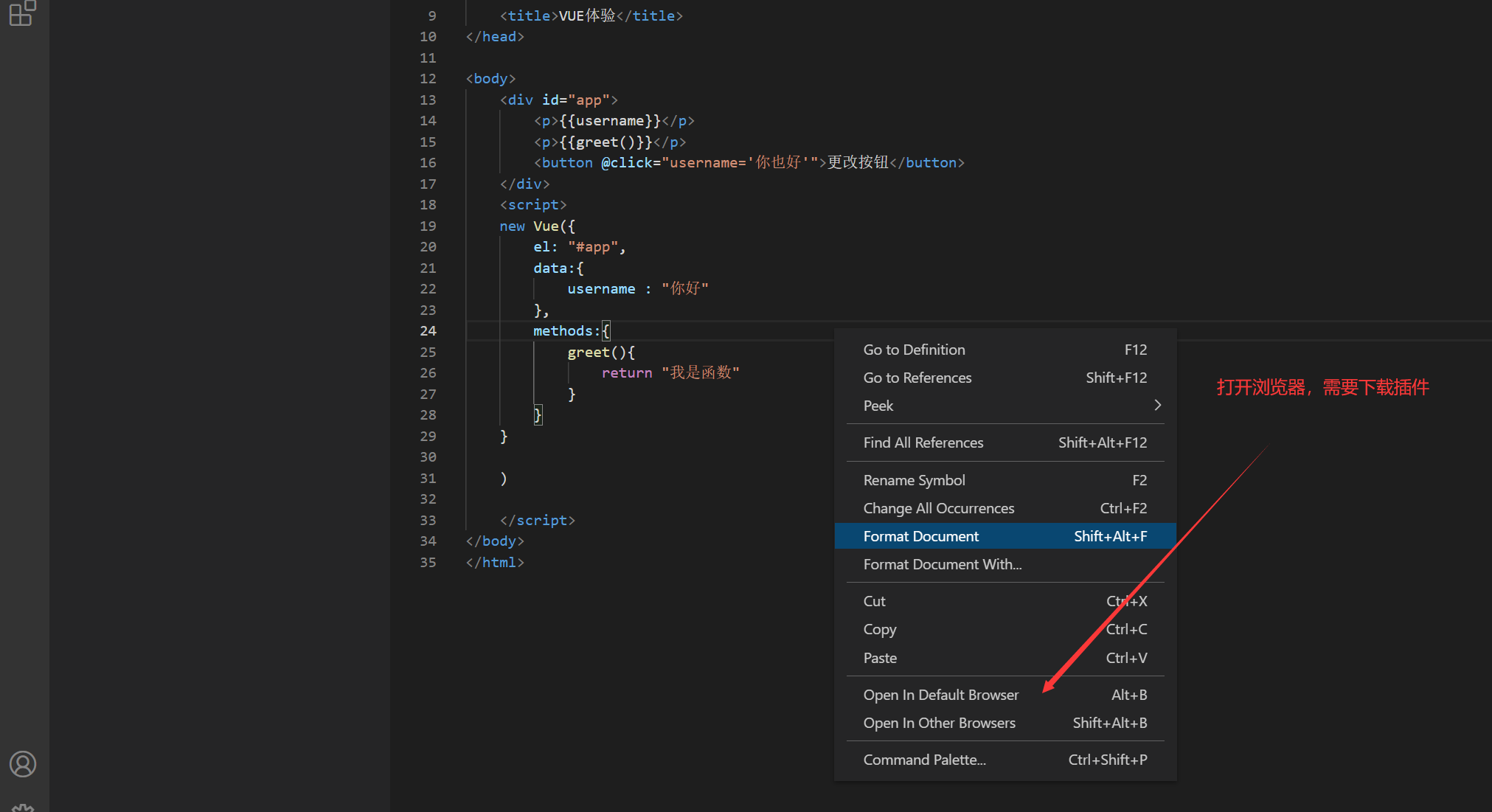
Task: Select Find All References
Action: [x=923, y=443]
